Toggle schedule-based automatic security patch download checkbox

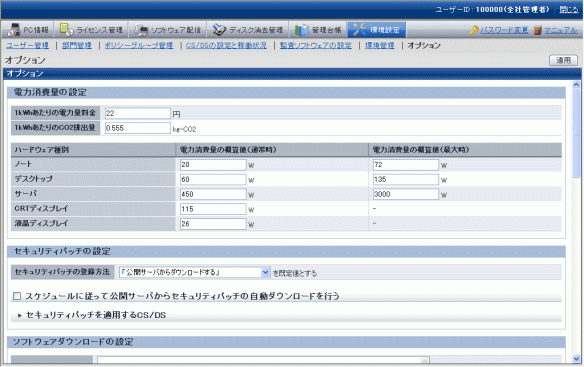17,296
